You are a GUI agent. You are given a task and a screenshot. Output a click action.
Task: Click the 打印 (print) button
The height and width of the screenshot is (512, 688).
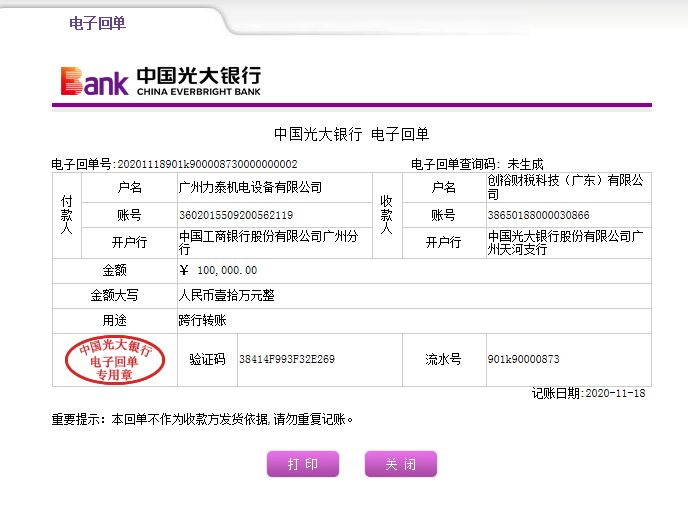[303, 464]
